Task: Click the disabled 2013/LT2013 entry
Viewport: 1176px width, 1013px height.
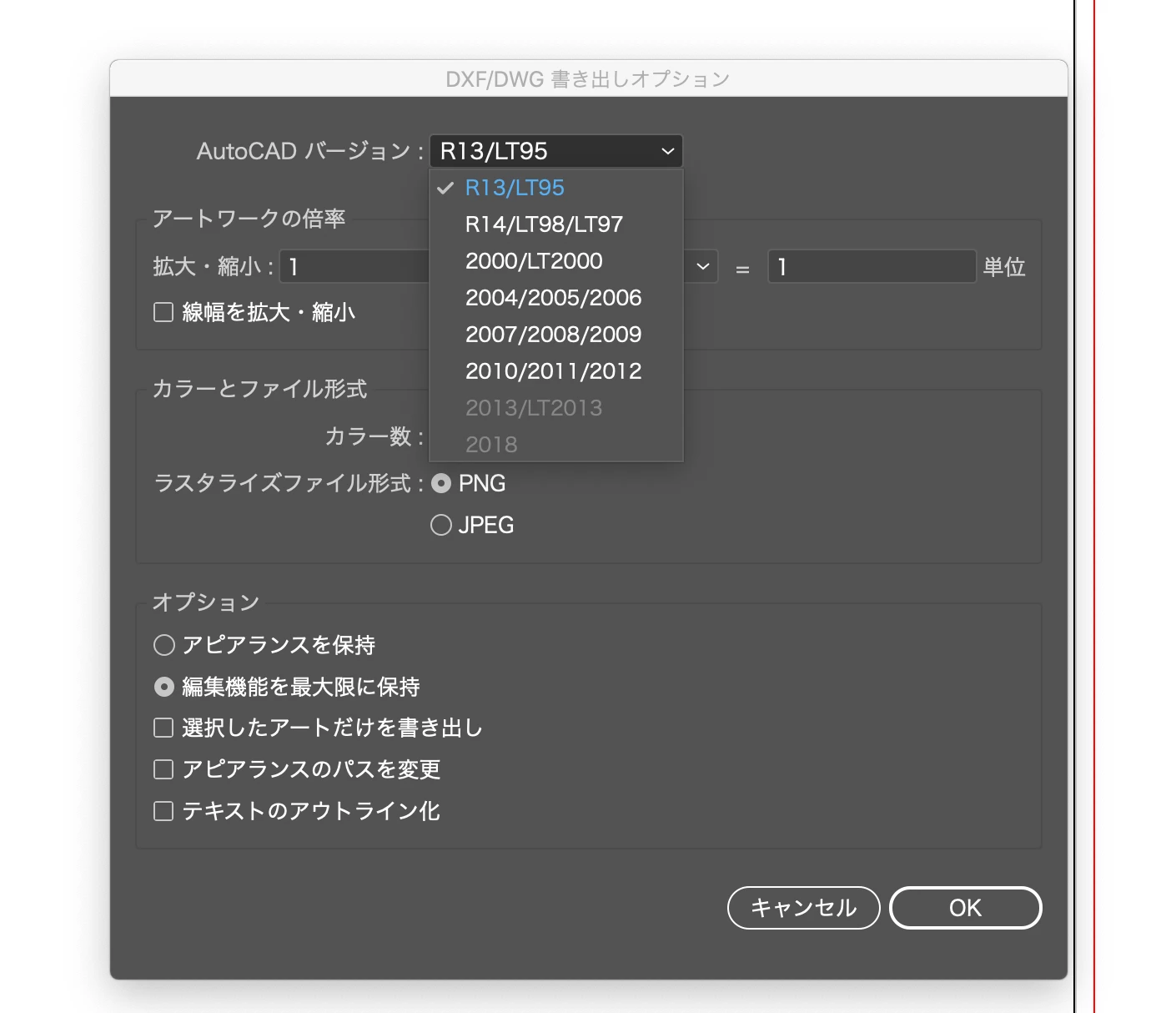Action: [x=556, y=408]
